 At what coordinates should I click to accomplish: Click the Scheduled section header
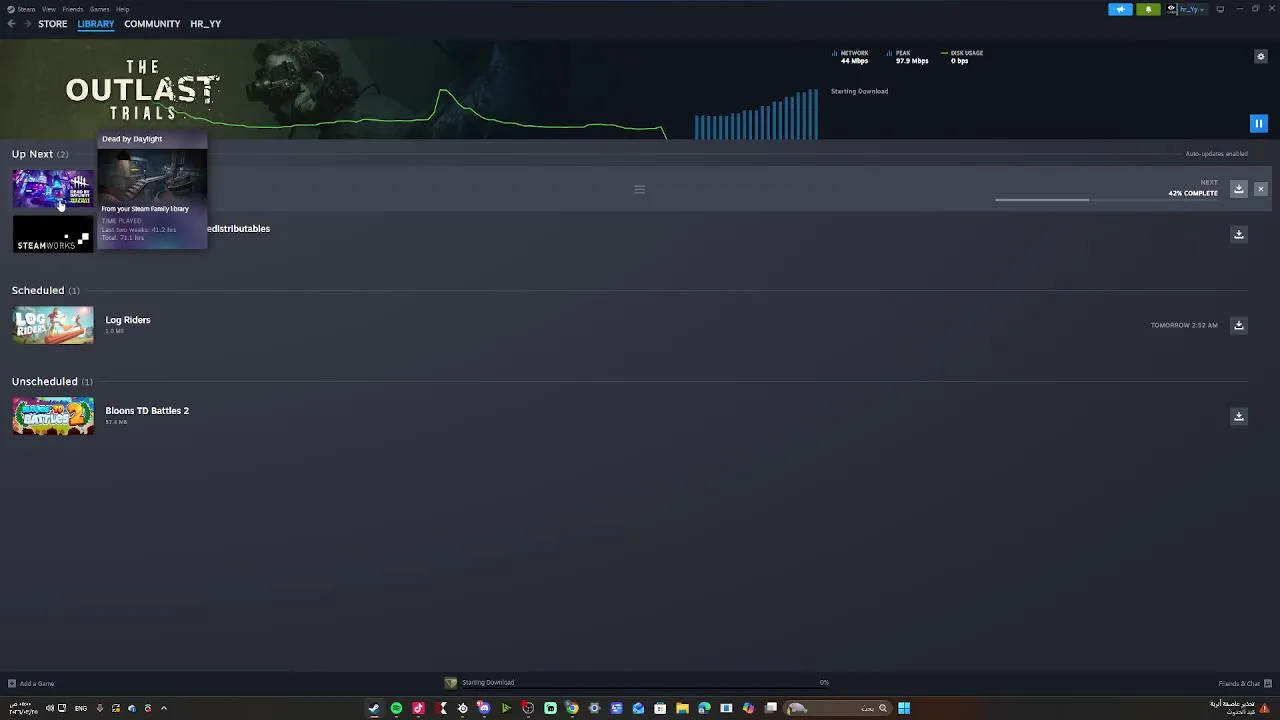46,290
